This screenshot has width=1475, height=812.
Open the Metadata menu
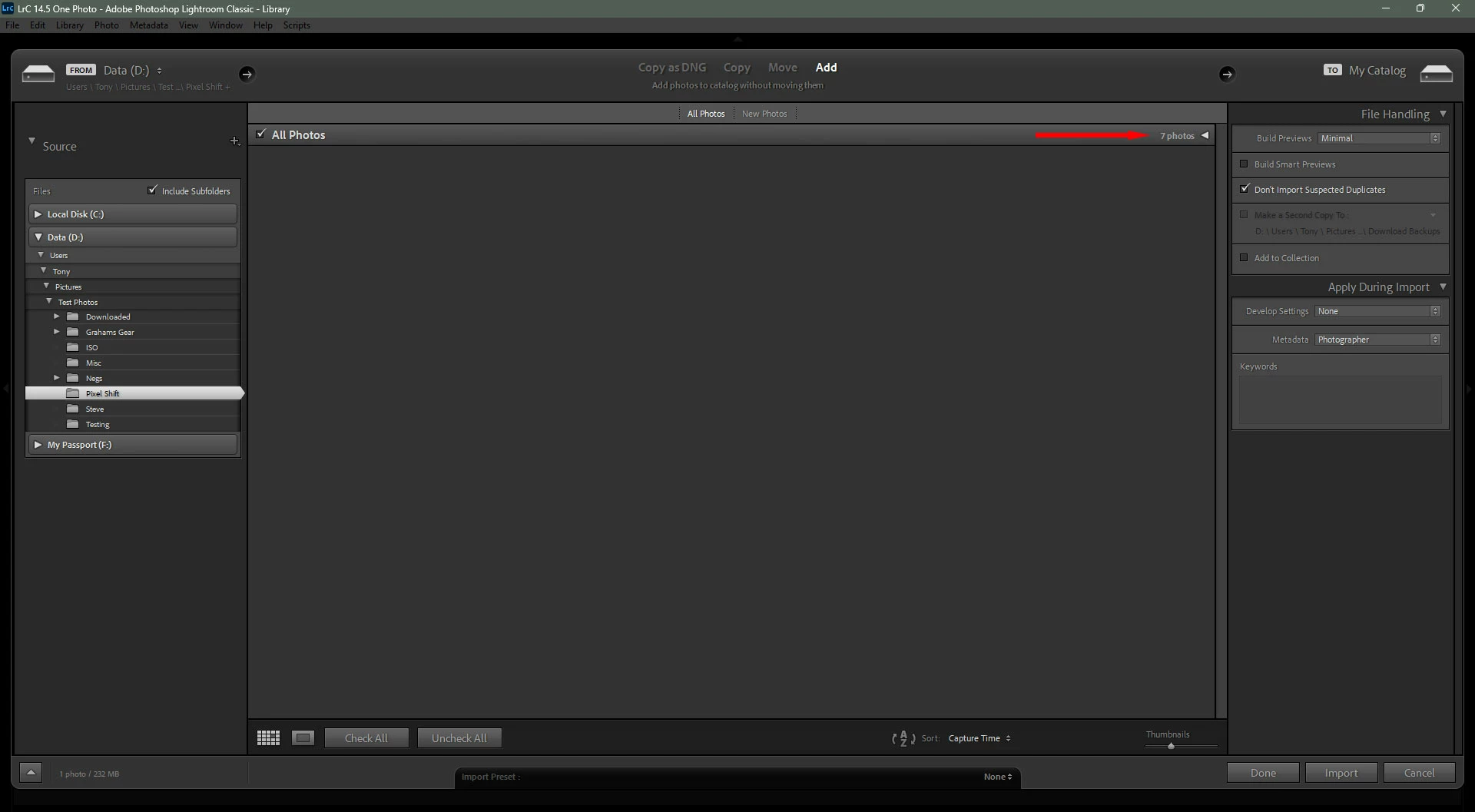tap(148, 25)
